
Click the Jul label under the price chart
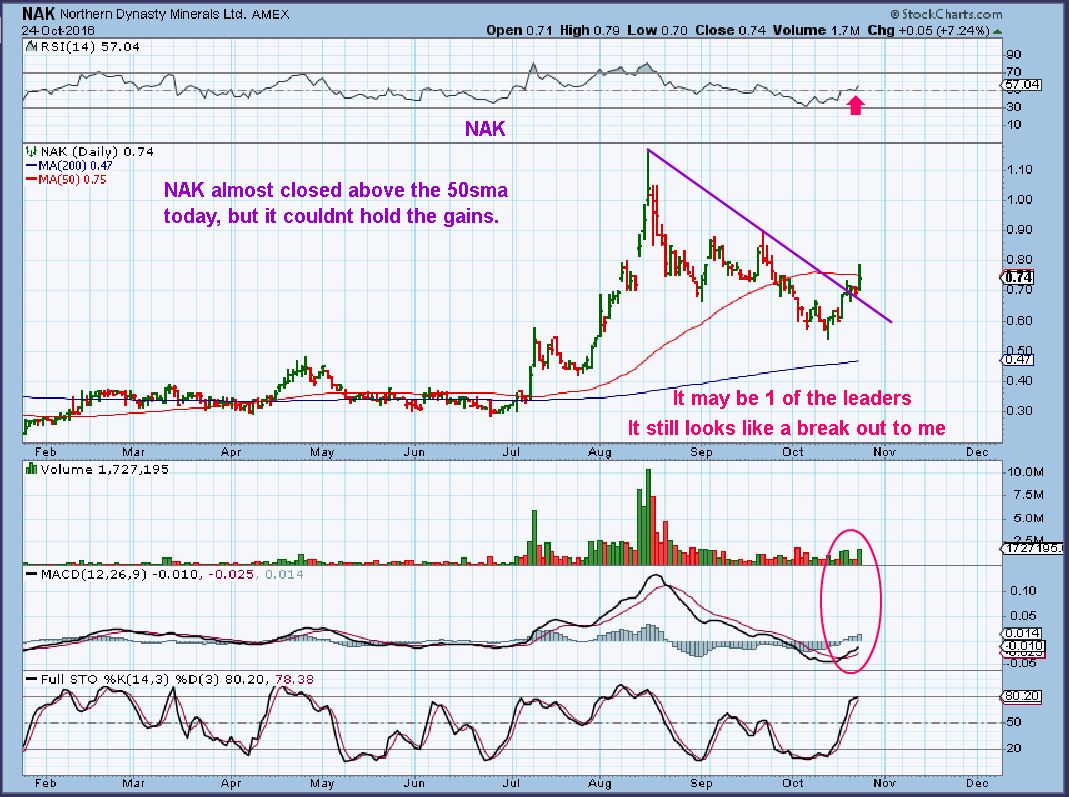[511, 451]
